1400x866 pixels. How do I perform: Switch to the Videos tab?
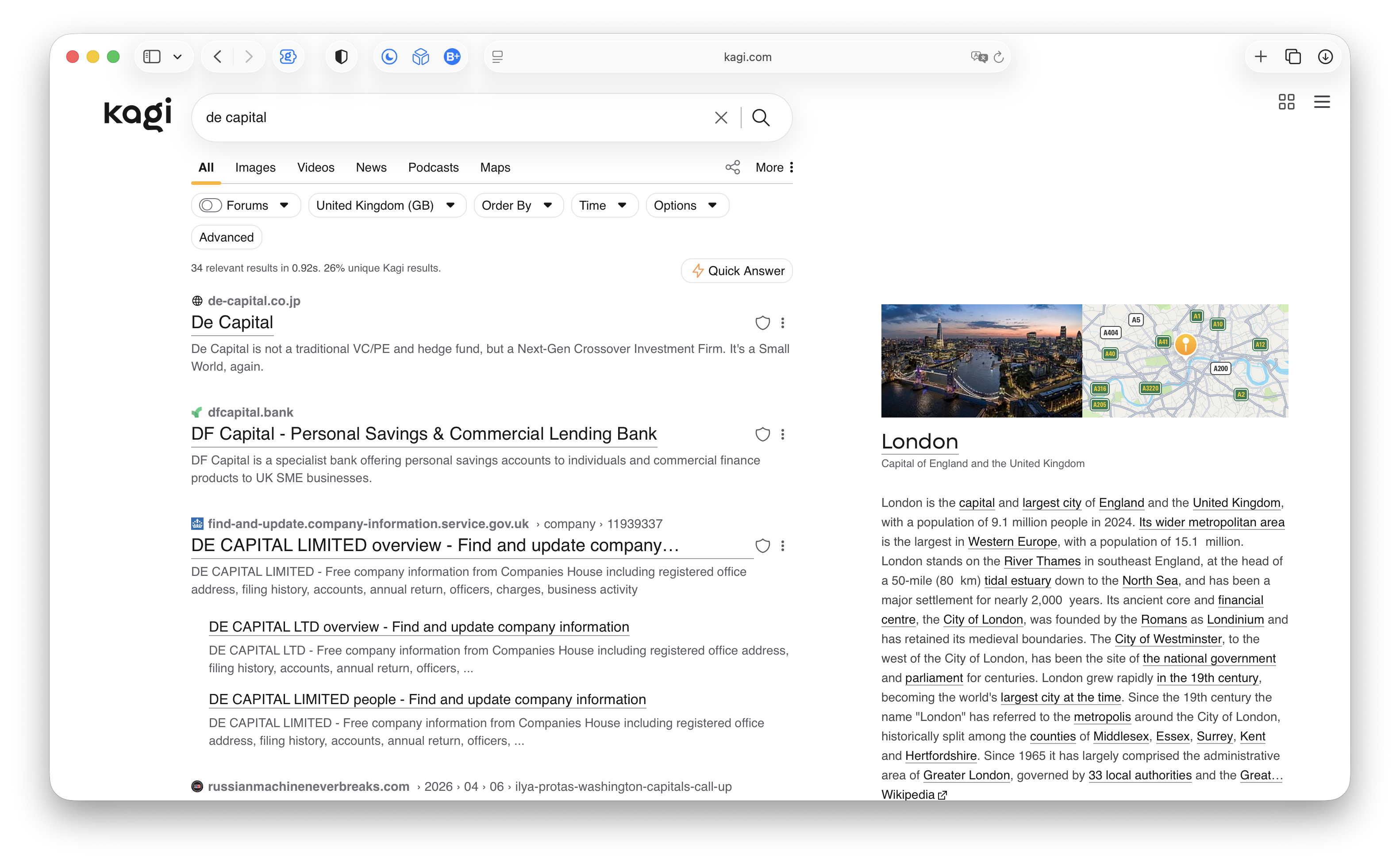pos(315,167)
